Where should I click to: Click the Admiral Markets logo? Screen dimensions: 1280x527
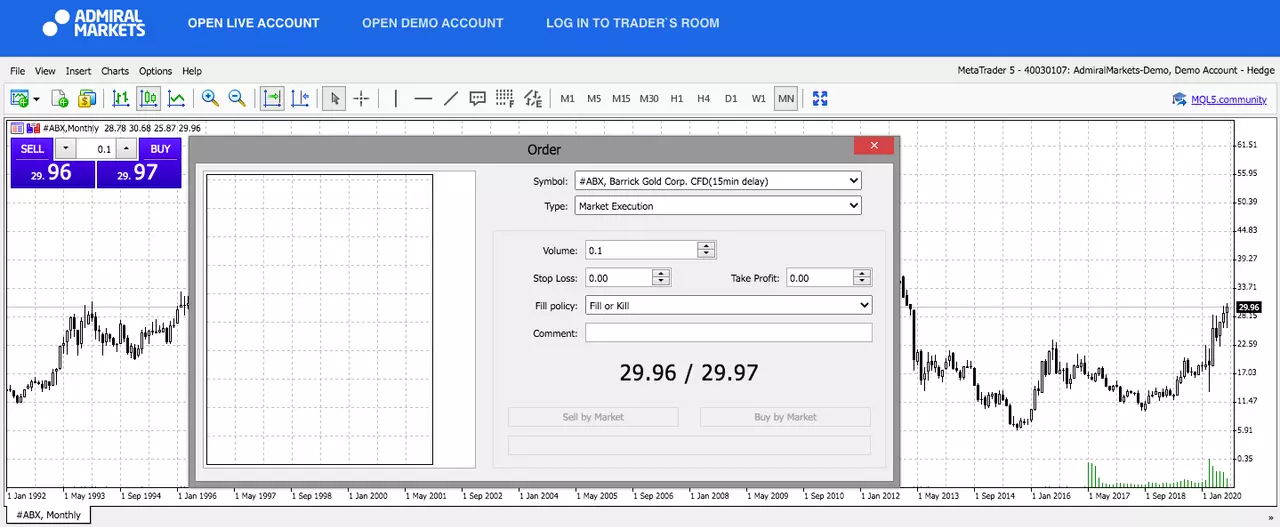point(94,23)
